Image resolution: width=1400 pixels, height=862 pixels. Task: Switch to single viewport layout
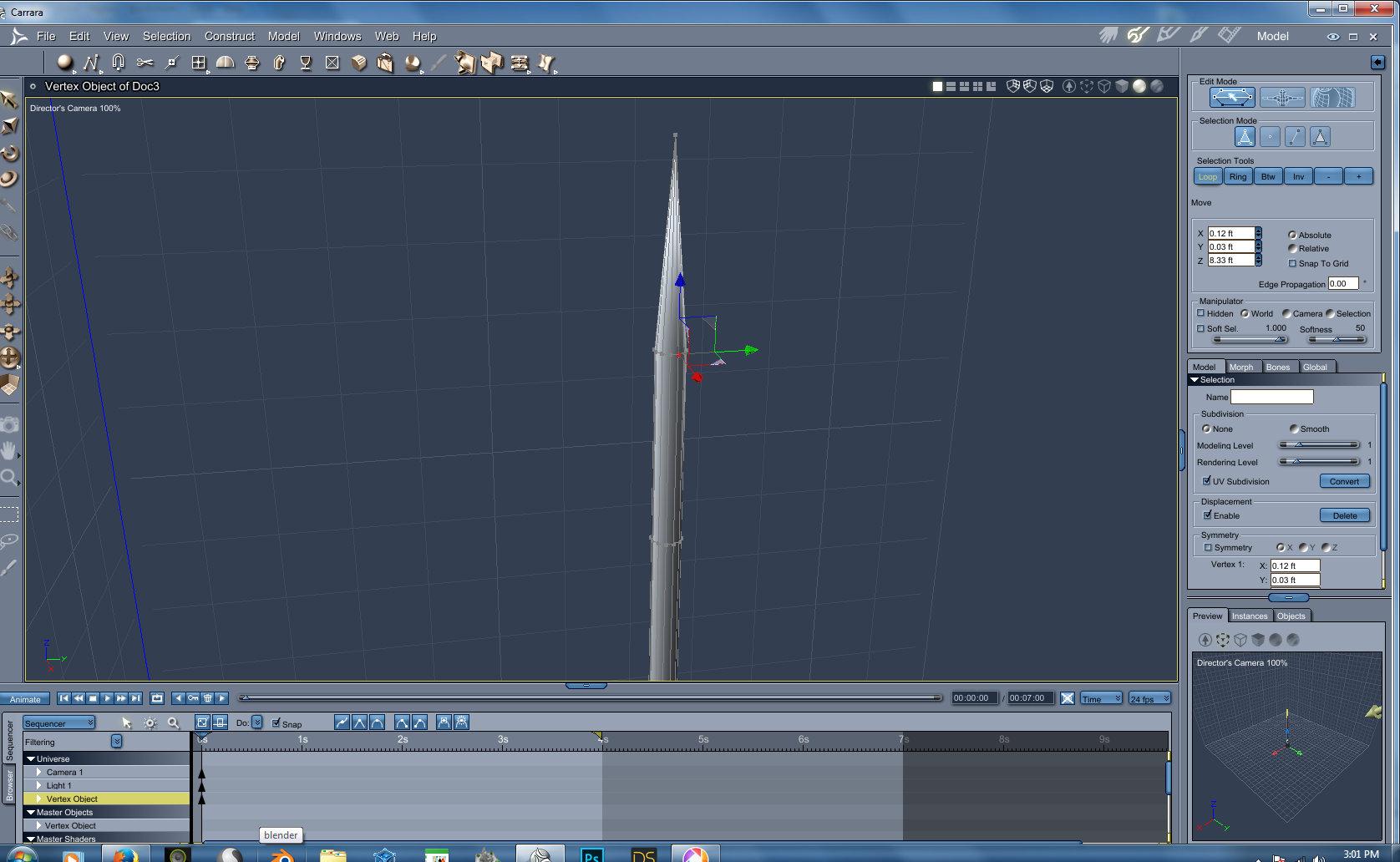[x=937, y=86]
